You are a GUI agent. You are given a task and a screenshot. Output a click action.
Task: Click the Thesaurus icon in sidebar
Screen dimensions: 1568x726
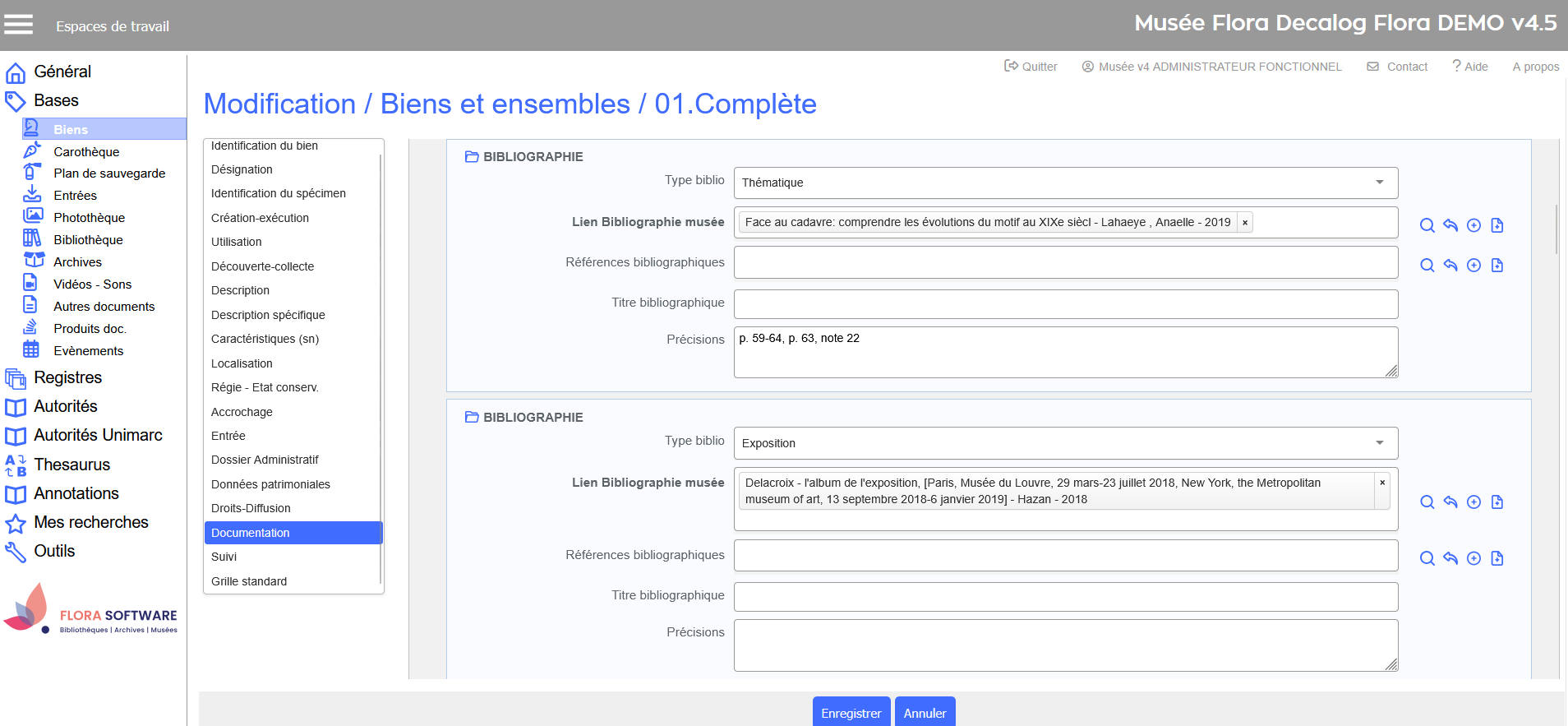coord(16,465)
